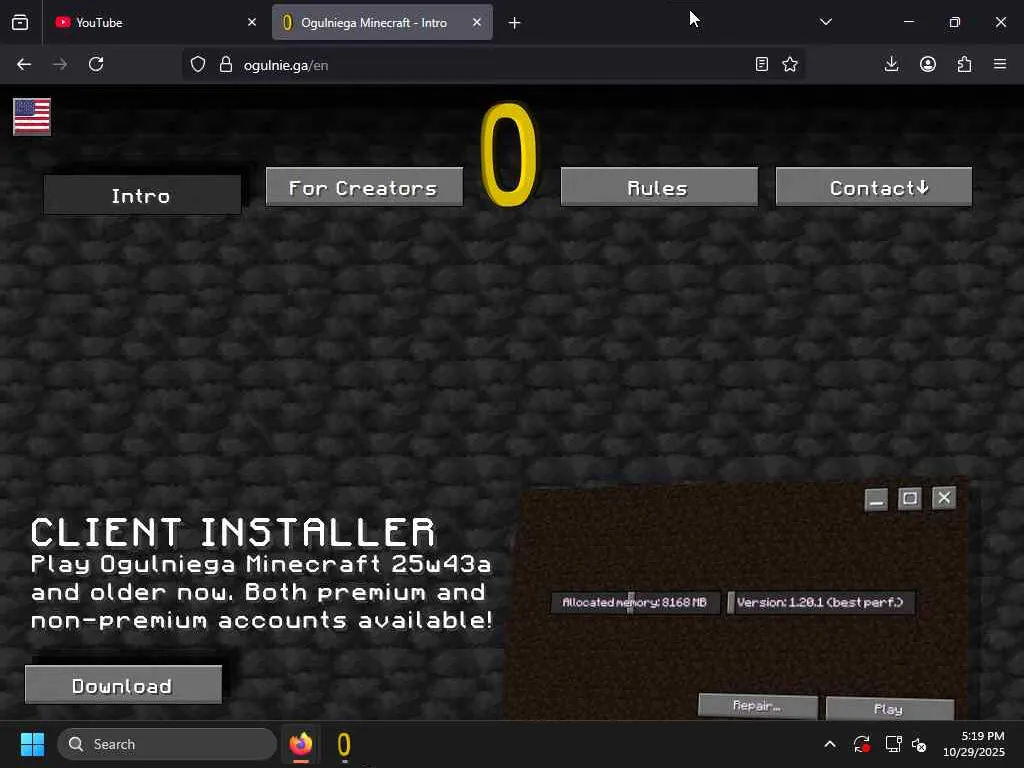This screenshot has width=1024, height=768.
Task: Click the taskbar Search box
Action: [167, 744]
